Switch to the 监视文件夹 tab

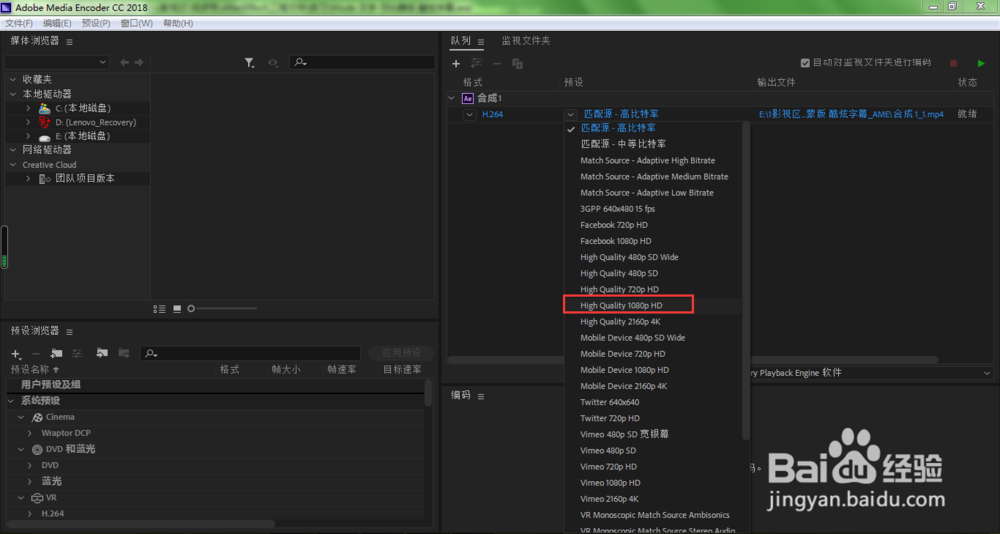click(526, 41)
